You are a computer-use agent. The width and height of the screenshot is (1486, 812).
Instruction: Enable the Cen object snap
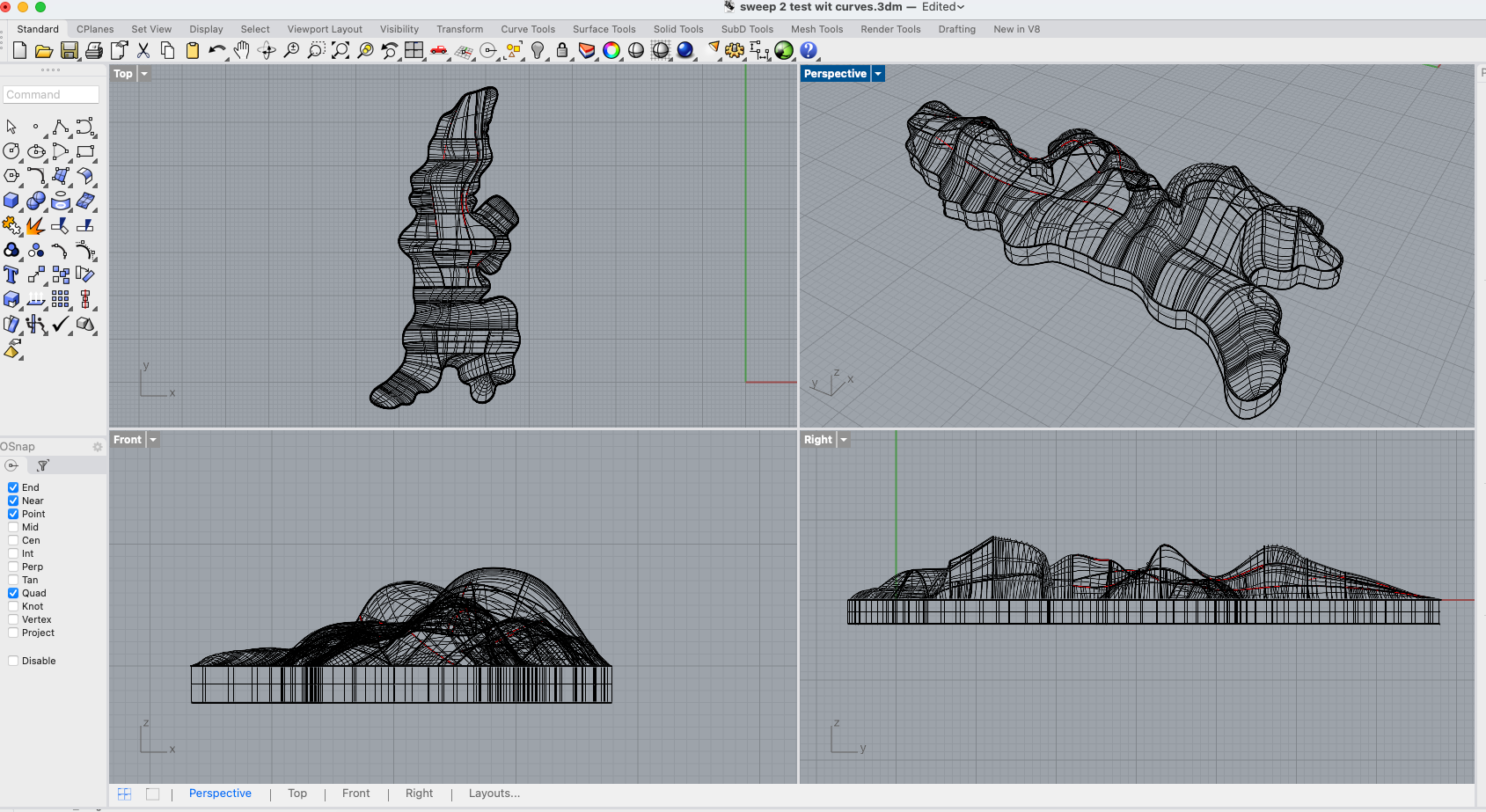13,540
